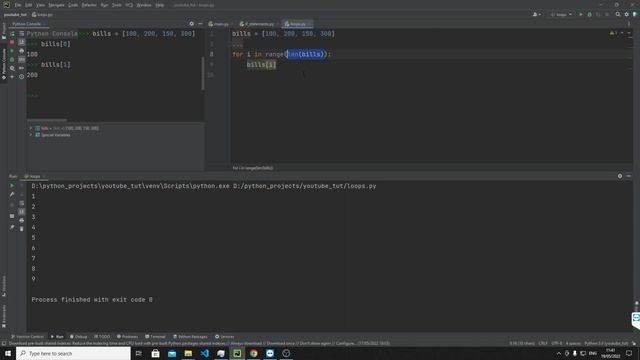Rerun loops in Run panel
Viewport: 640px width, 360px height.
(12, 186)
